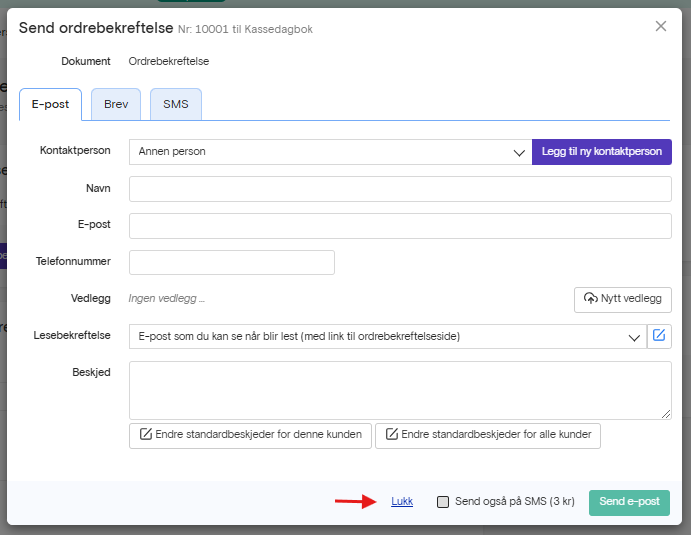Switch to the SMS tab
Image resolution: width=691 pixels, height=535 pixels.
click(x=176, y=104)
